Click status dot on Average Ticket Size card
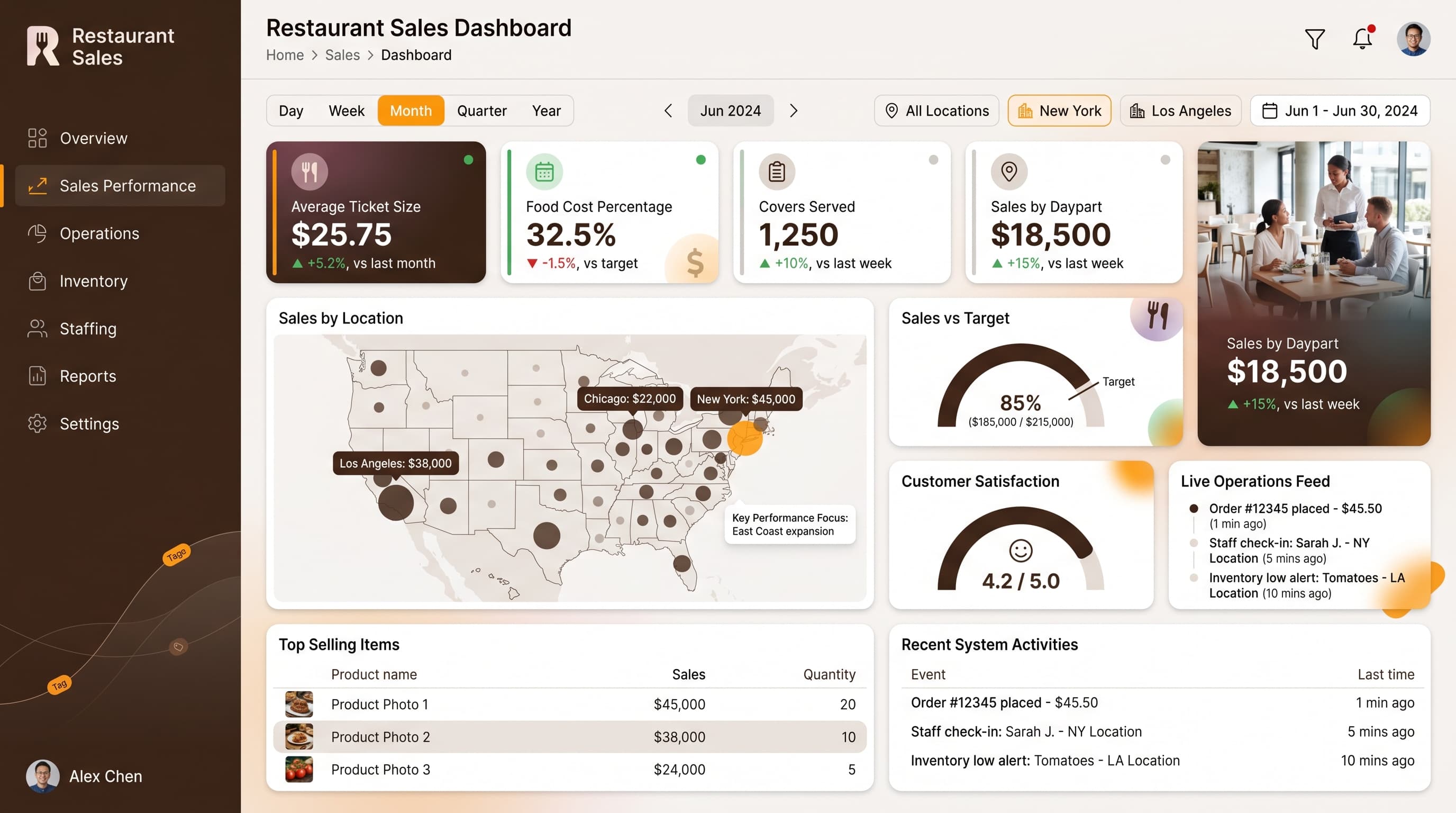Viewport: 1456px width, 813px height. coord(468,160)
